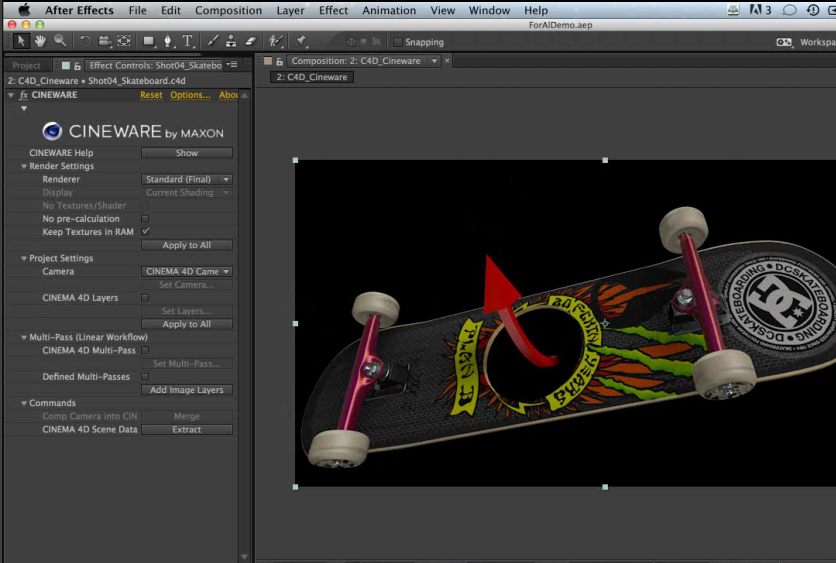Select the 2: C4D_Cineware viewer tab

(x=311, y=77)
